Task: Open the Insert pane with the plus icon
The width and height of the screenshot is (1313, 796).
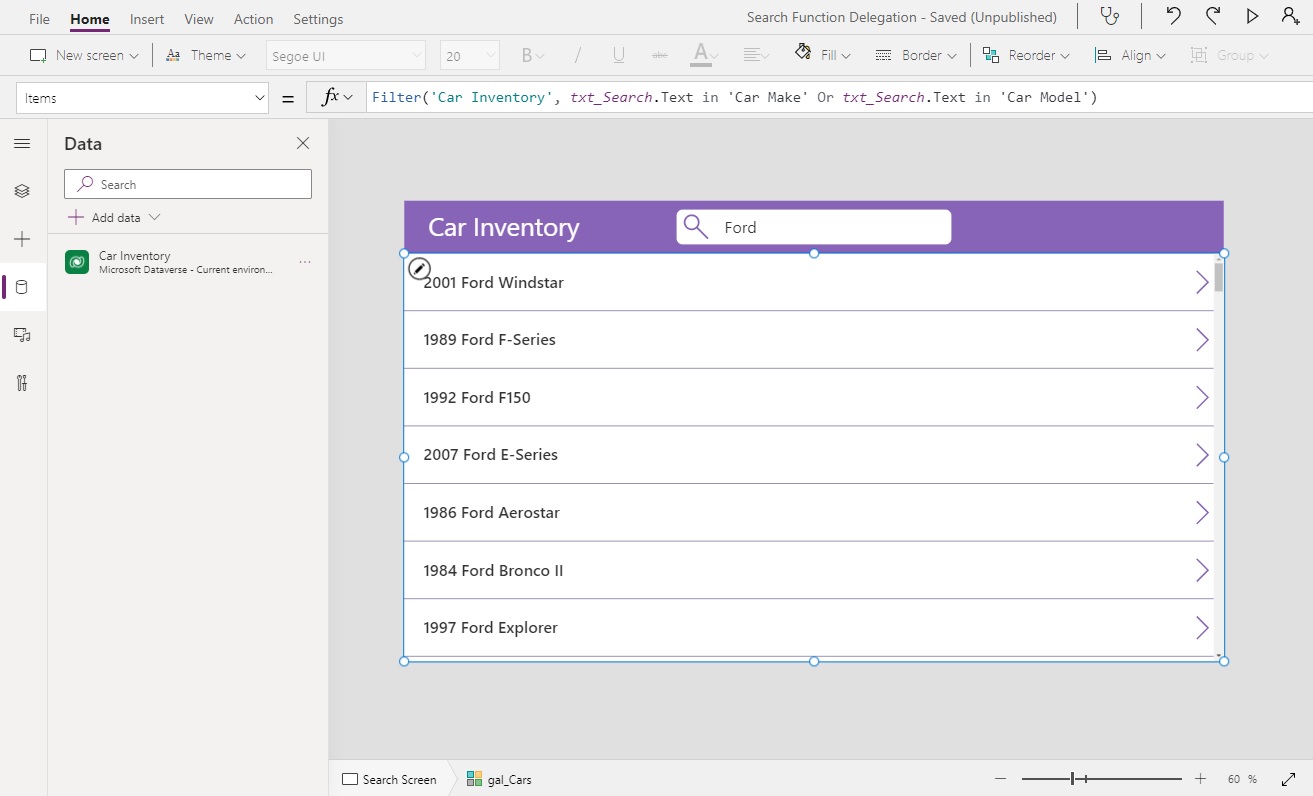Action: (22, 239)
